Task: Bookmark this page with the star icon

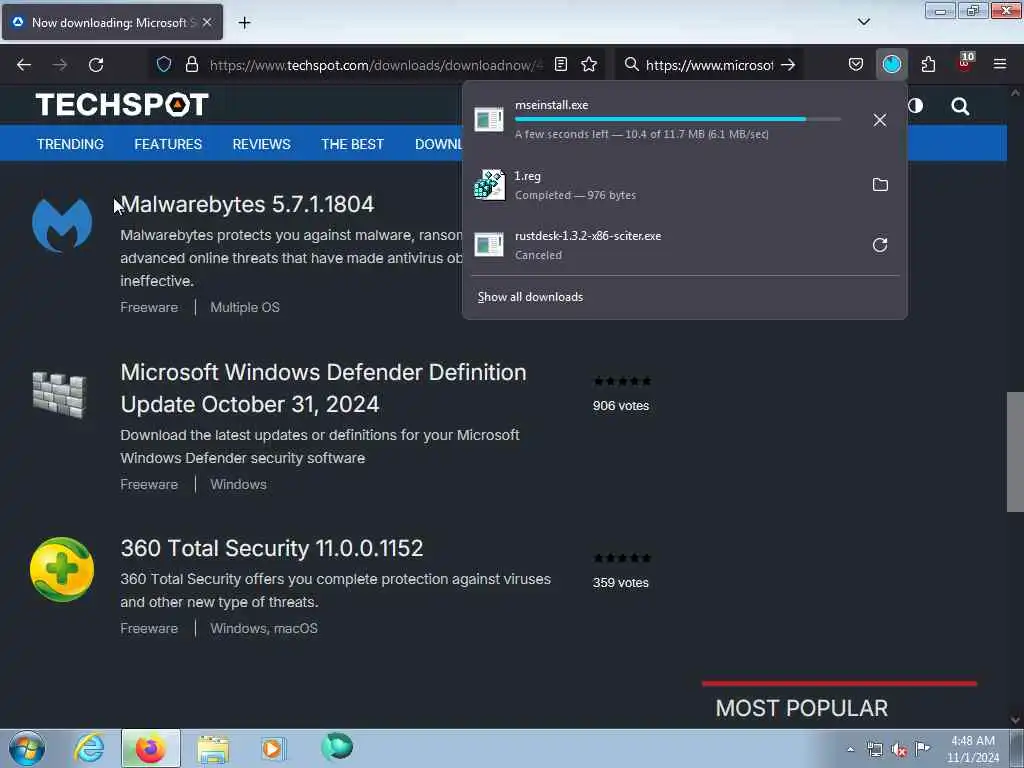Action: pos(589,65)
